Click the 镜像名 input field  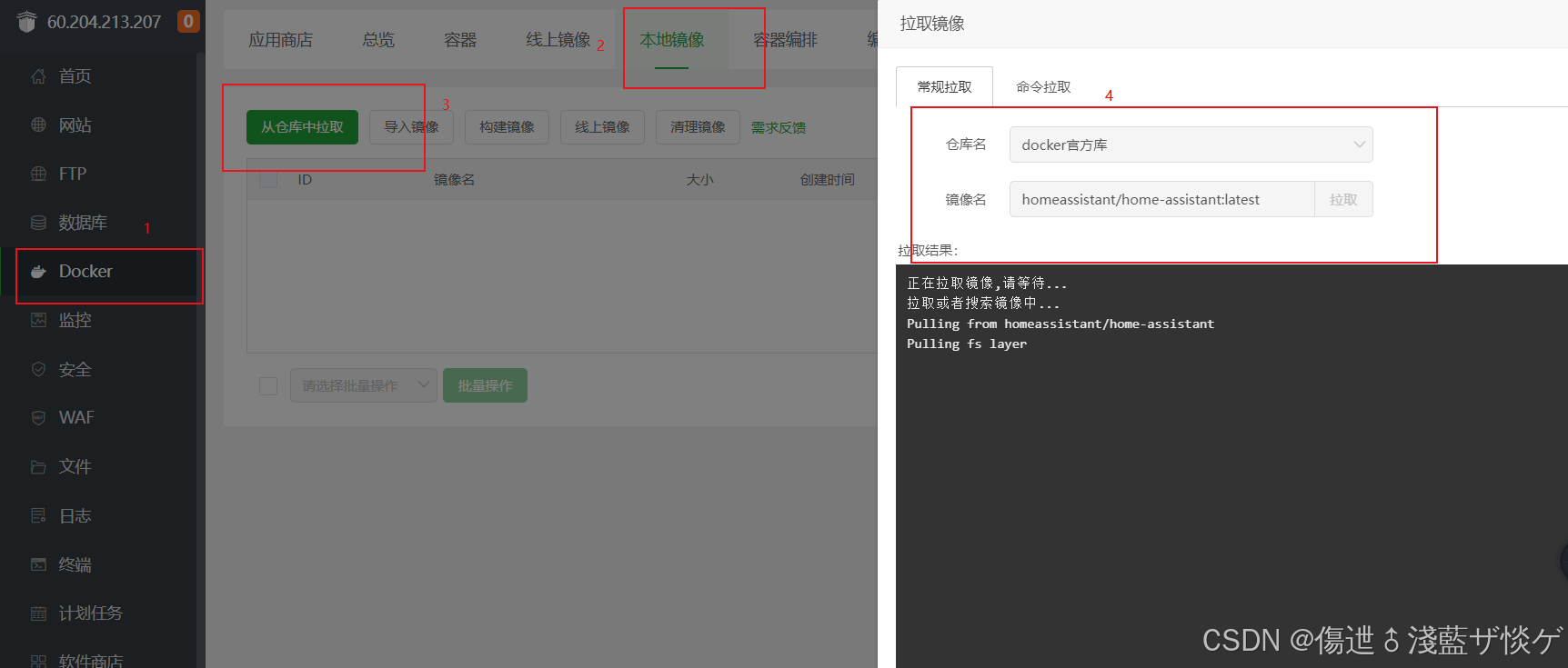click(1161, 199)
